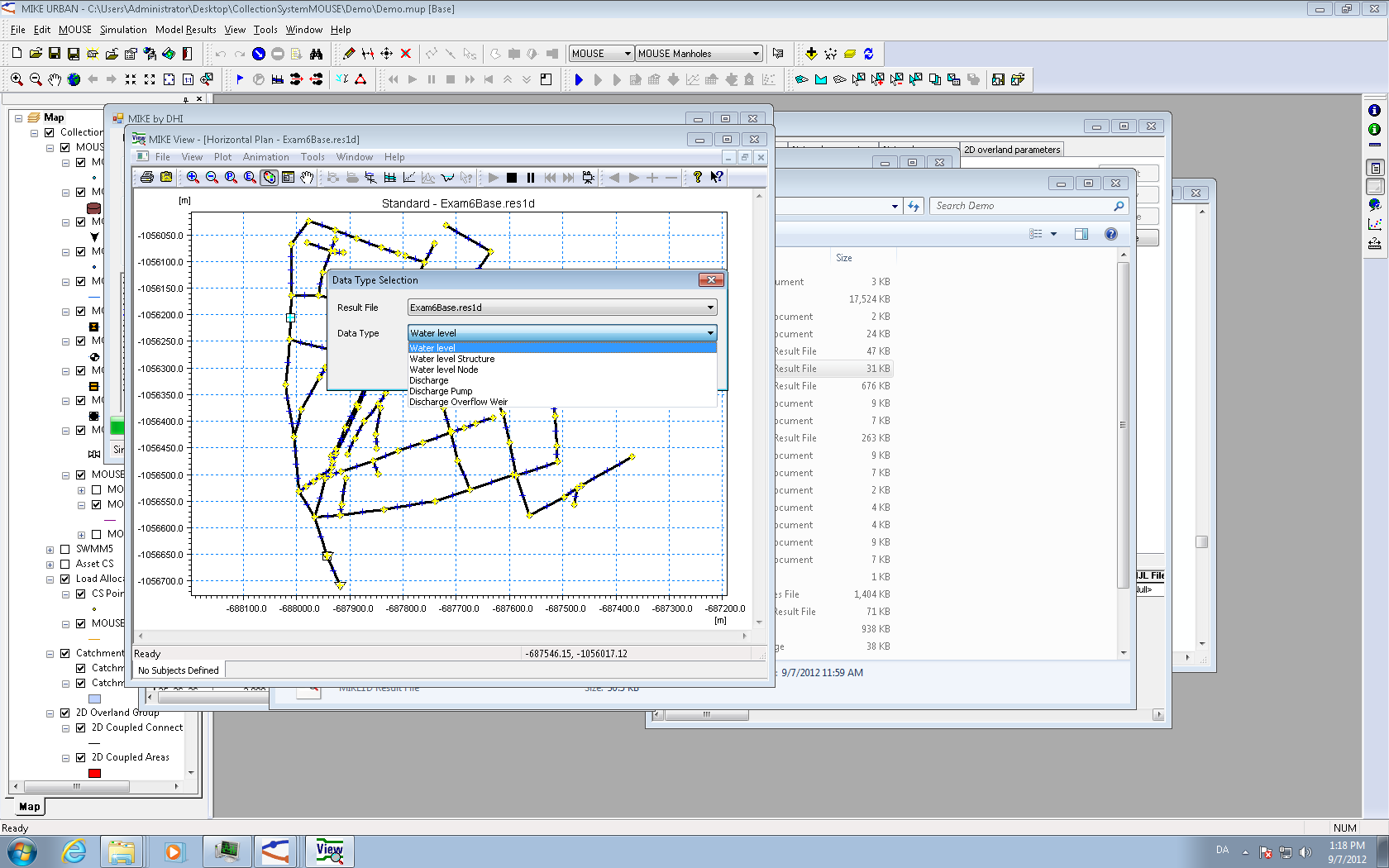
Task: Click the Zoom In magnifier in MIKE View
Action: (x=193, y=177)
